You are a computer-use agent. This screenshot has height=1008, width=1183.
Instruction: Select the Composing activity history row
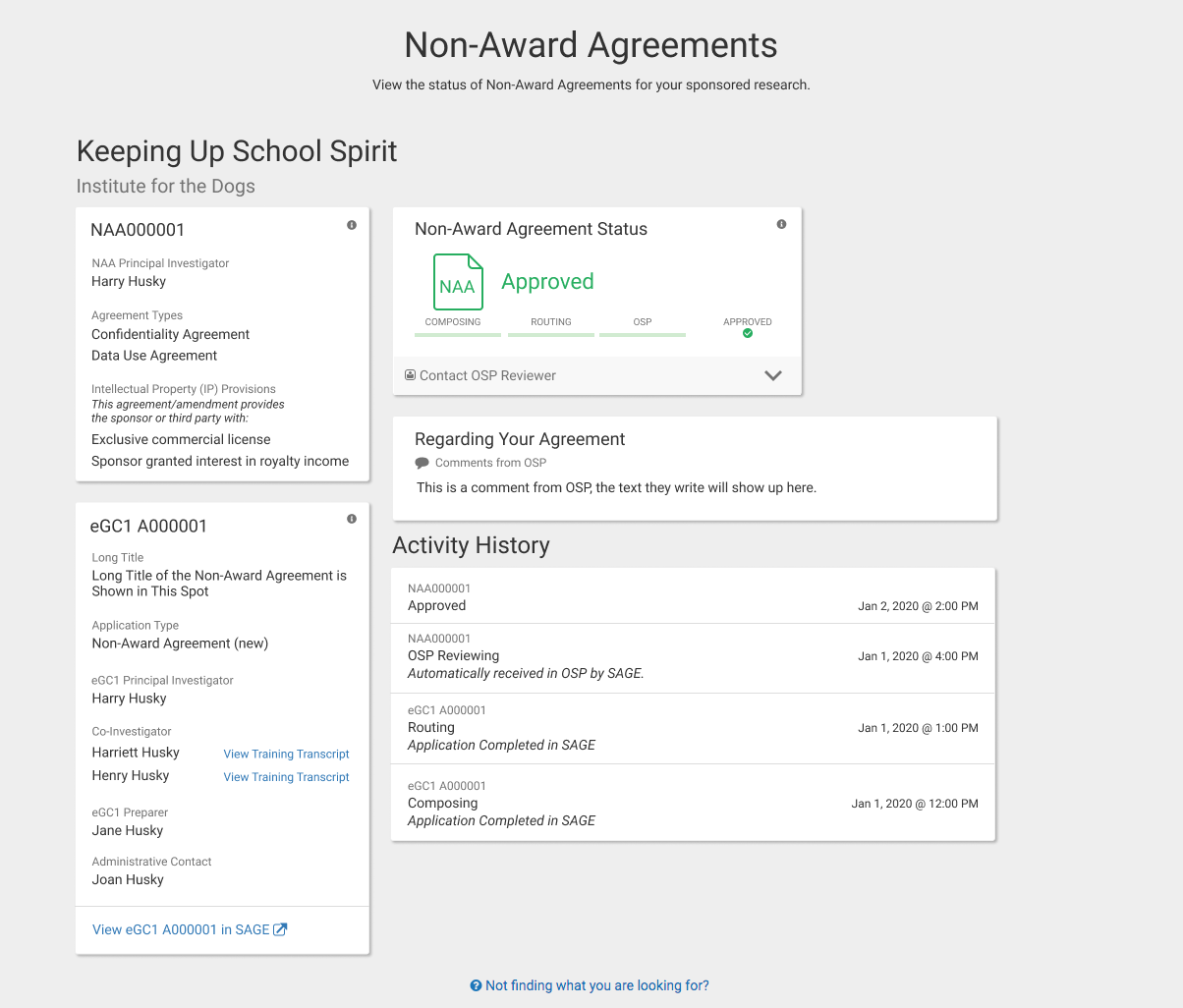pyautogui.click(x=694, y=803)
